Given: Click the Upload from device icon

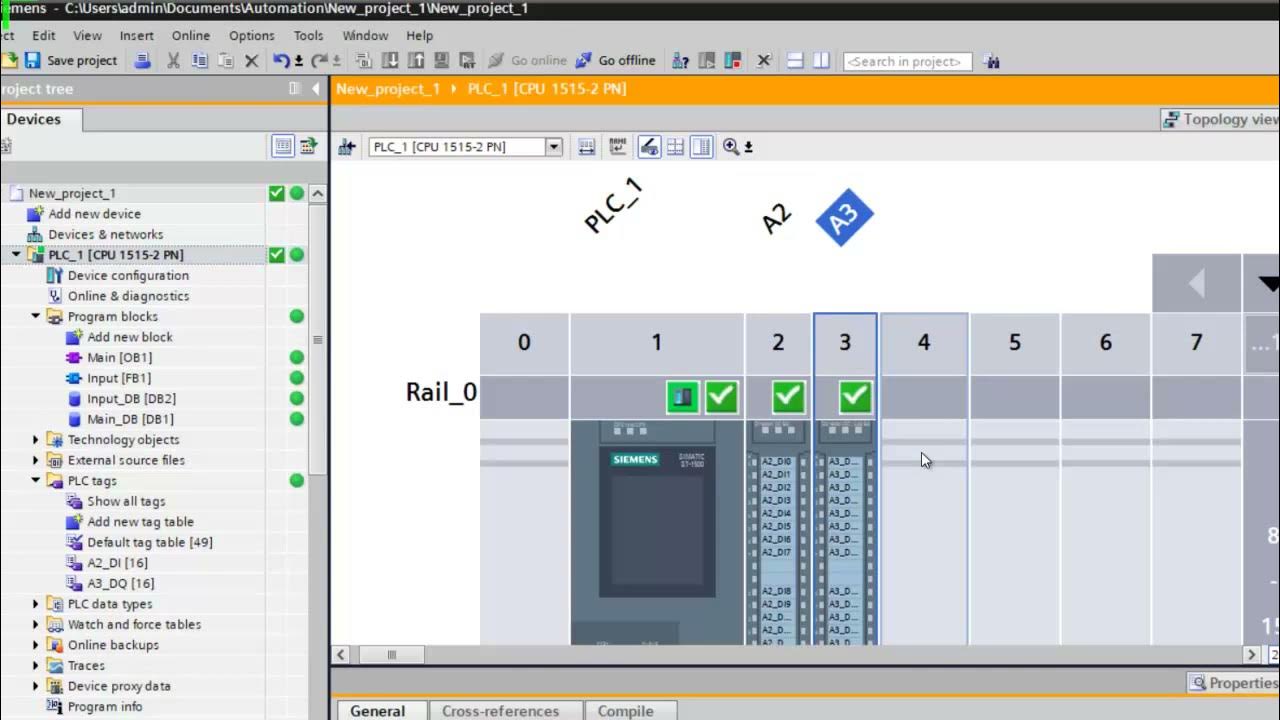Looking at the screenshot, I should click(x=415, y=61).
